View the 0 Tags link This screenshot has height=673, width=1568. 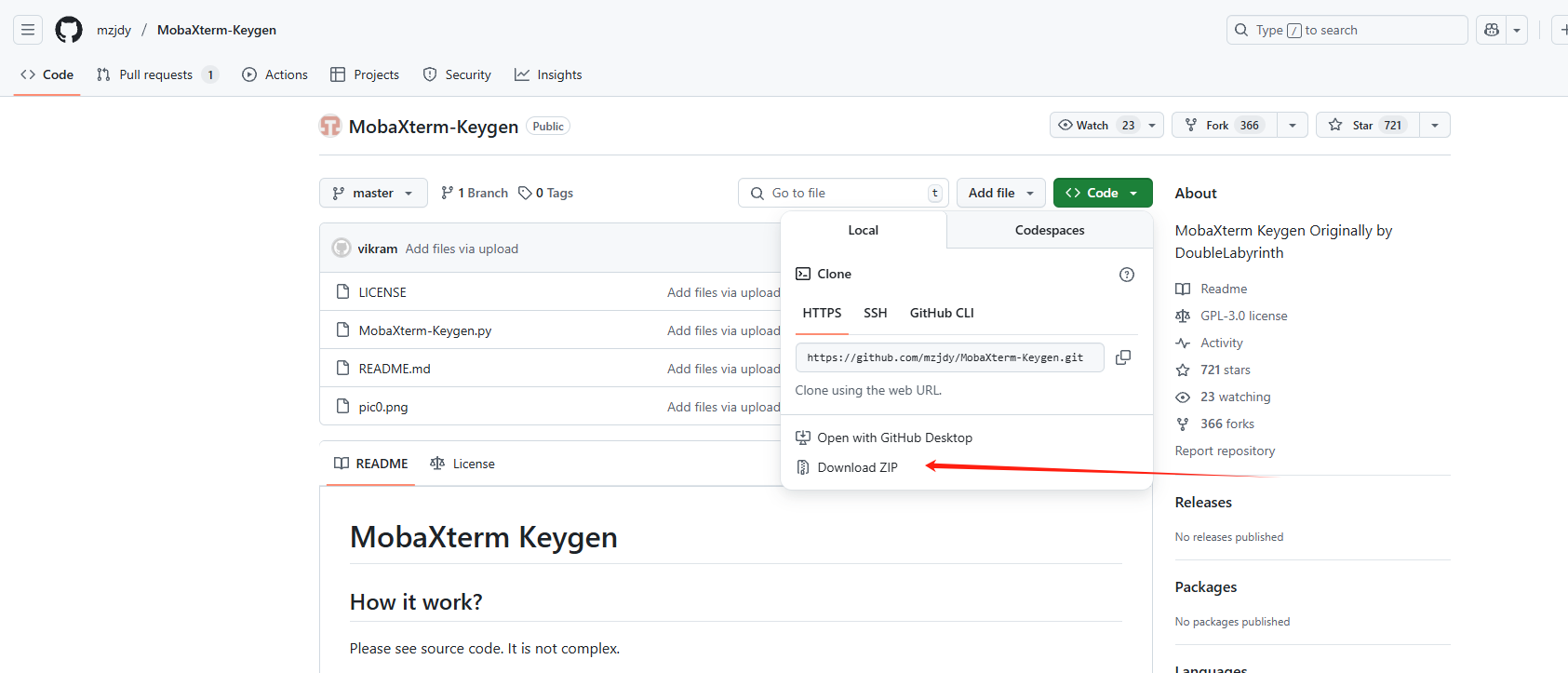[x=546, y=193]
